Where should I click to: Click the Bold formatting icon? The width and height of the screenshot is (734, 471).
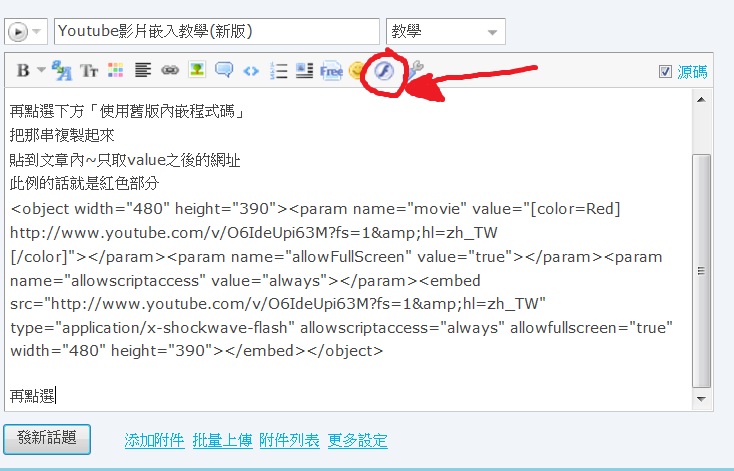pyautogui.click(x=23, y=71)
